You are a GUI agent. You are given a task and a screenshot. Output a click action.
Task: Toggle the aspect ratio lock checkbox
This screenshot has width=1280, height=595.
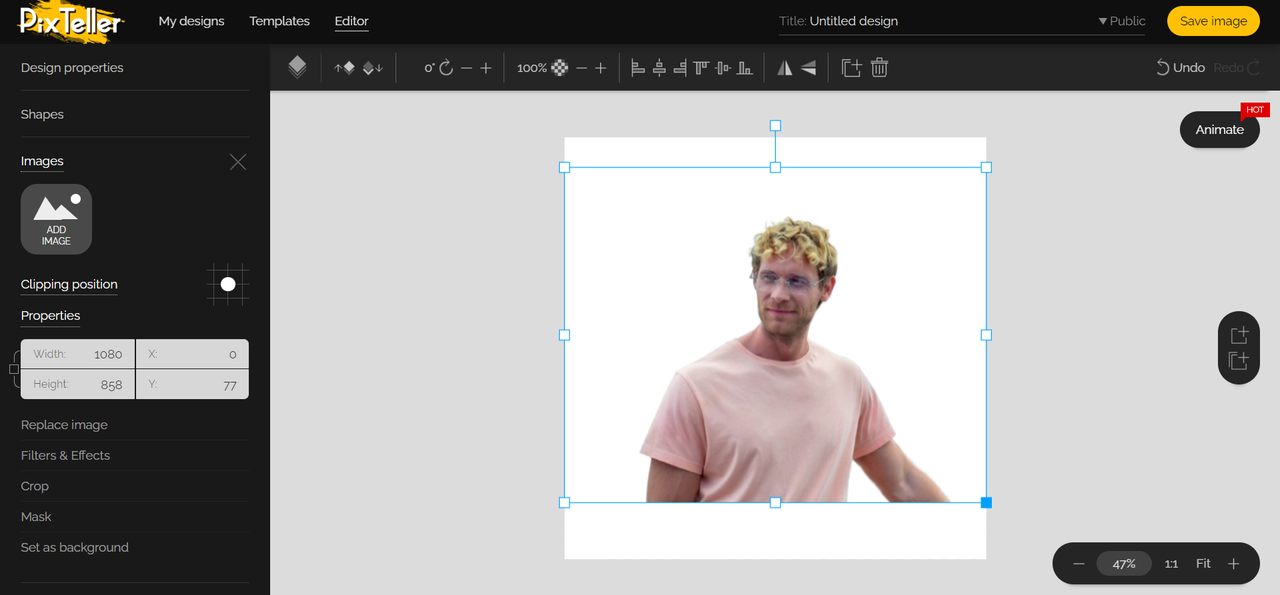click(14, 369)
